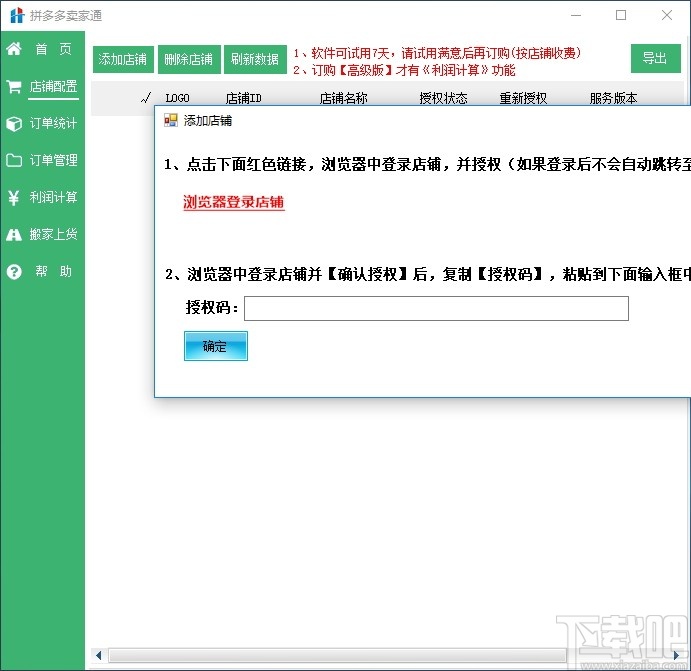Click the home house icon in sidebar

14,48
